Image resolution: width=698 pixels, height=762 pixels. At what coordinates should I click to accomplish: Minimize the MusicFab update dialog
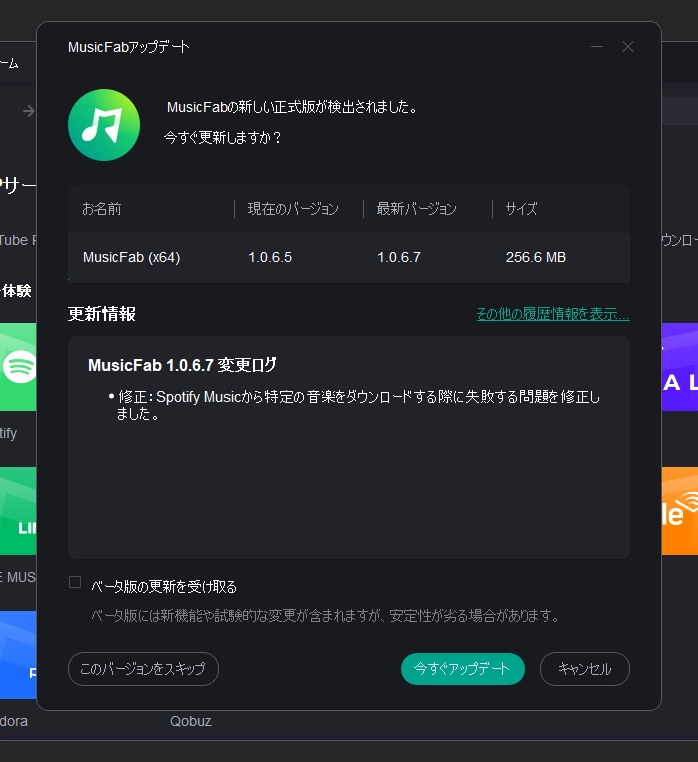click(597, 47)
